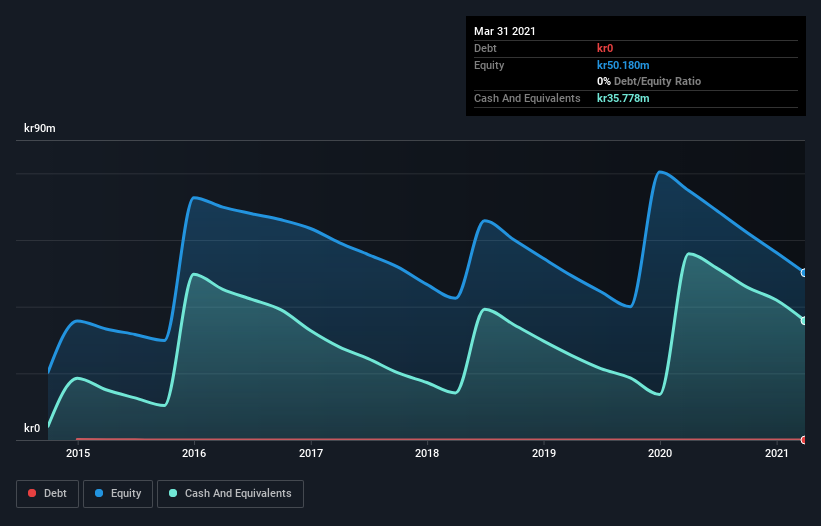Click the 2016 x-axis label
This screenshot has width=821, height=526.
coord(194,453)
